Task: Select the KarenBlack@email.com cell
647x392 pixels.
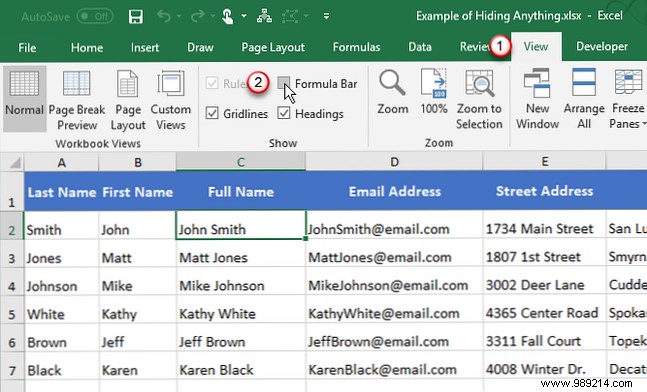Action: click(x=394, y=366)
